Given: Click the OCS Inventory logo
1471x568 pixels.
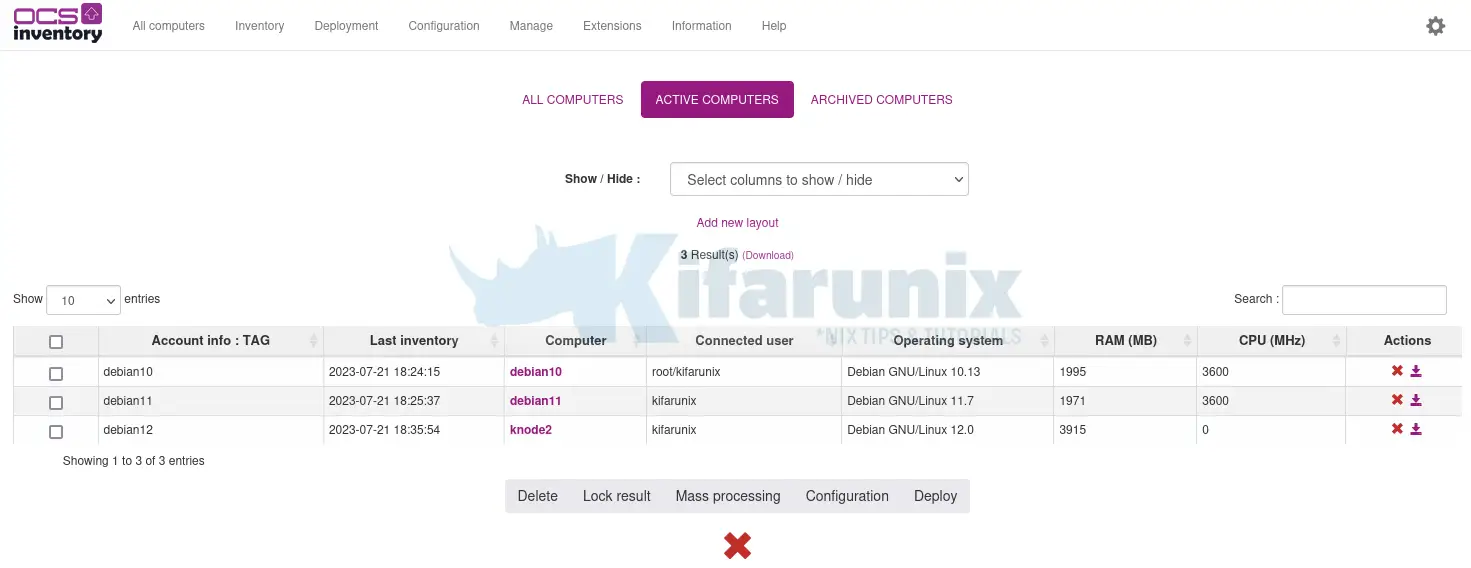Looking at the screenshot, I should click(57, 24).
